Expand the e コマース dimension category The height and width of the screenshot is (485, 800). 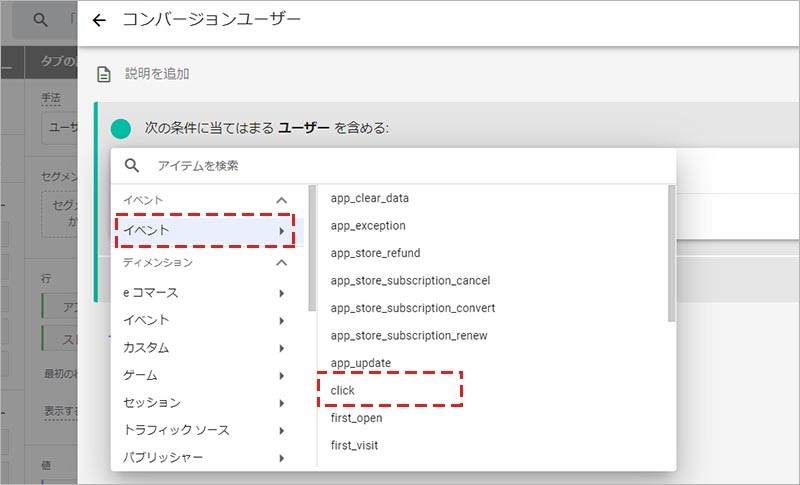(204, 293)
